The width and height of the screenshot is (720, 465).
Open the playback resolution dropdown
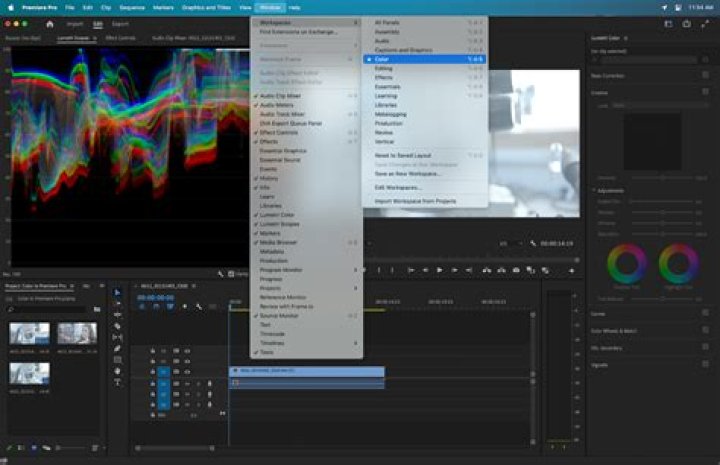pos(509,243)
